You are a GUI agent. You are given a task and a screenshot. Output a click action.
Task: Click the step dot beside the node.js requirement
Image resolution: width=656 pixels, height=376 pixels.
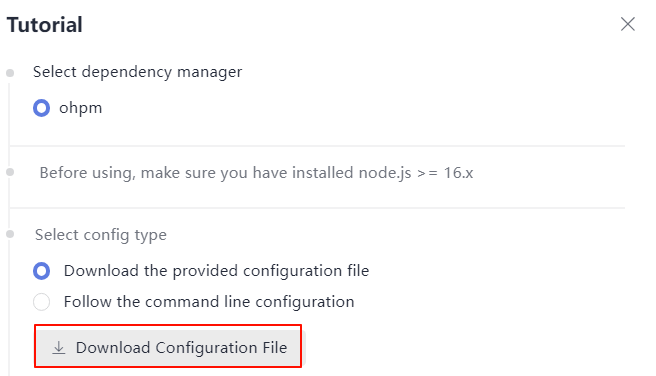click(x=10, y=172)
